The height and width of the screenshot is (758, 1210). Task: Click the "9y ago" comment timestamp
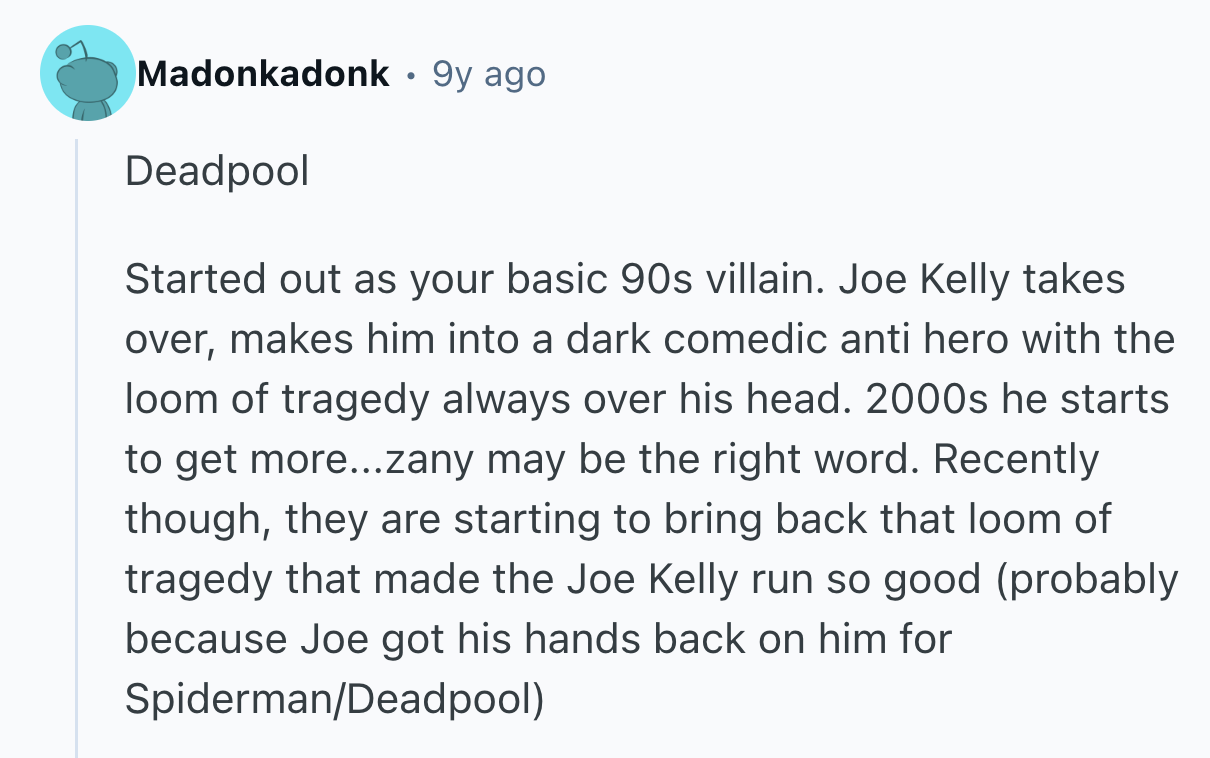click(489, 74)
